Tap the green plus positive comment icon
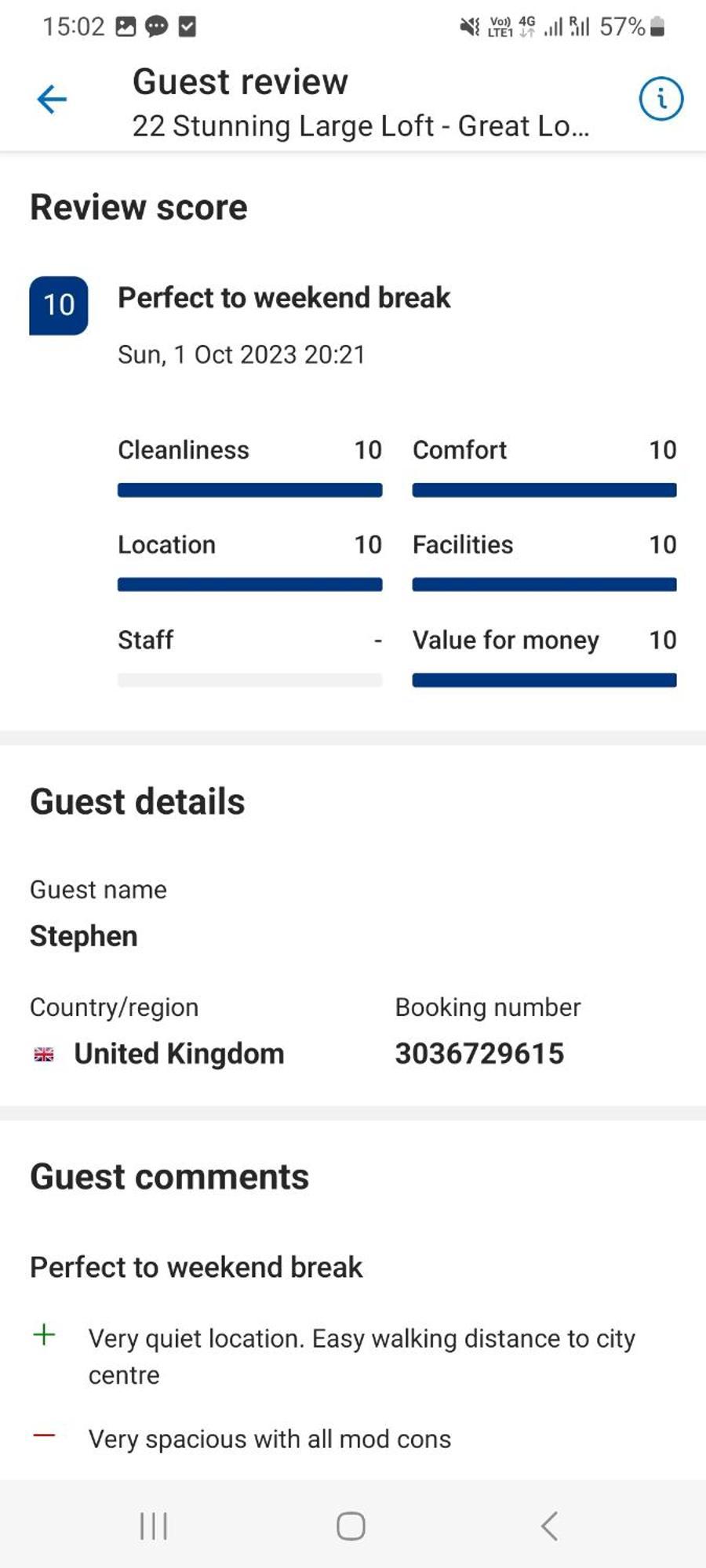706x1568 pixels. pos(44,1334)
